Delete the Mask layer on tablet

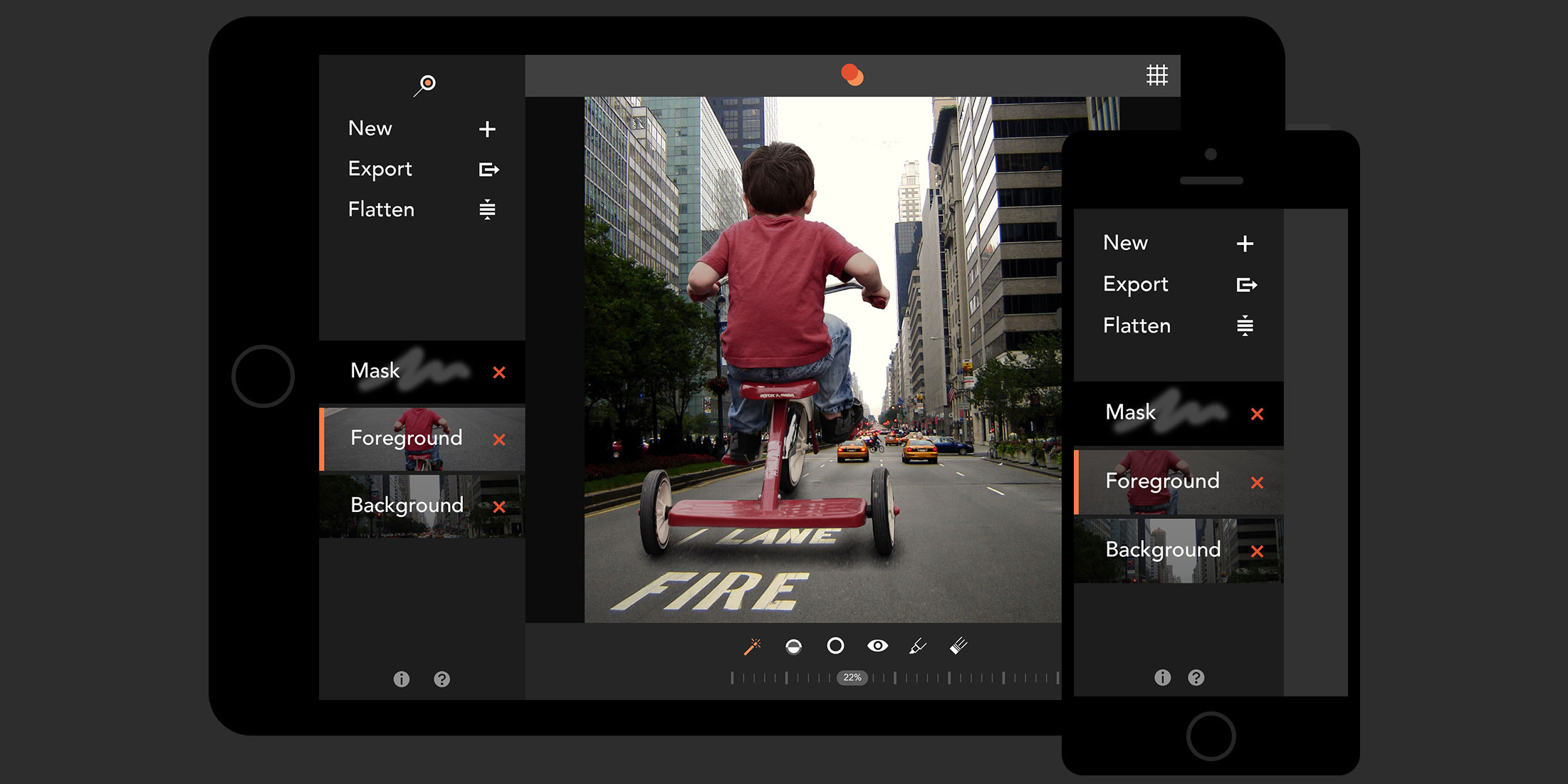pos(499,372)
